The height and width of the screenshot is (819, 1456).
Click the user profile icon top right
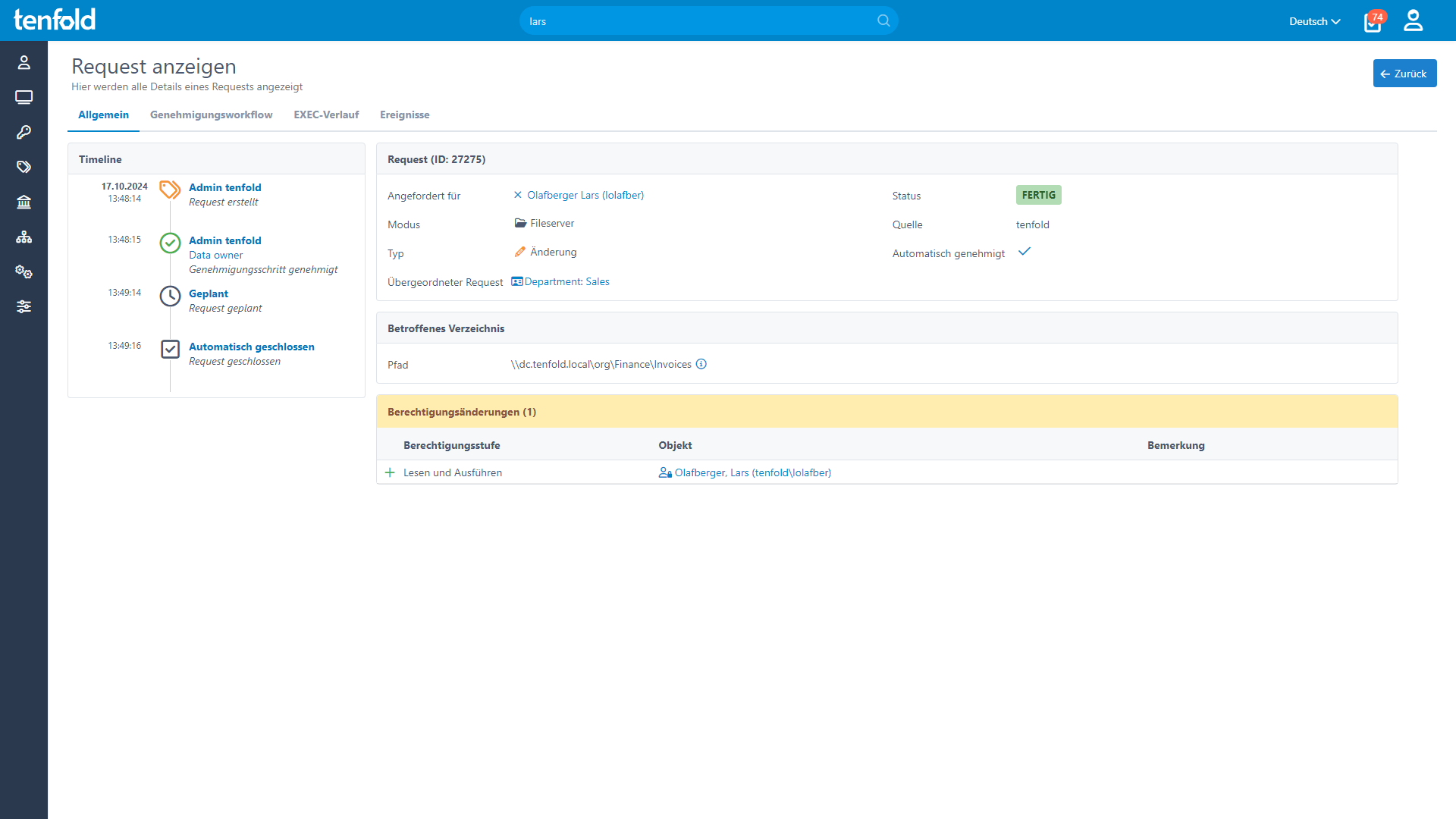[x=1413, y=20]
